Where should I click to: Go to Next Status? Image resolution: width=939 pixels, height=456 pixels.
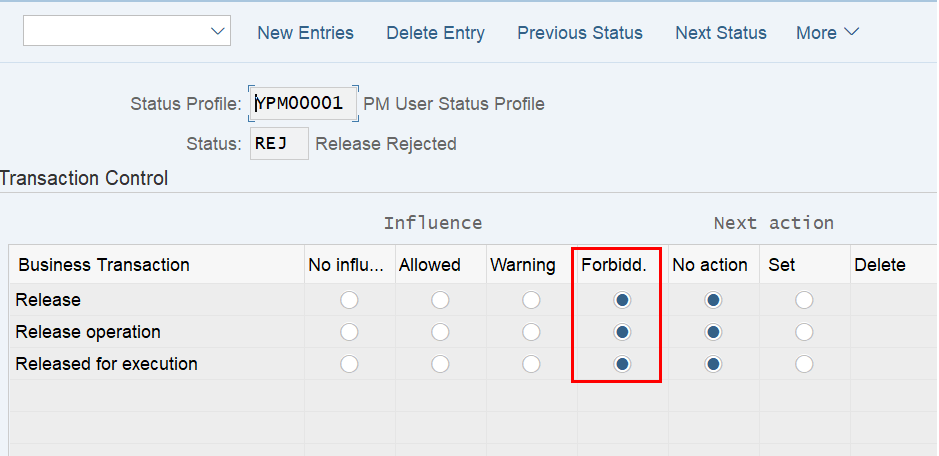pos(721,32)
